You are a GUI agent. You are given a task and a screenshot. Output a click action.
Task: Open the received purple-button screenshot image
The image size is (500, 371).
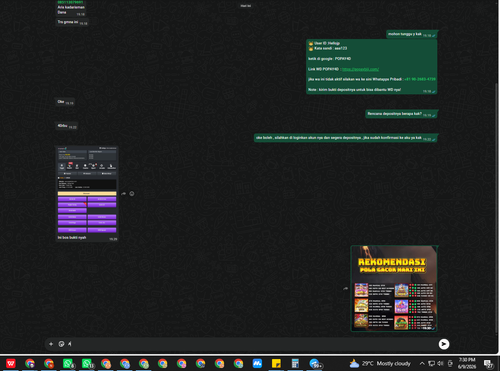pyautogui.click(x=87, y=191)
